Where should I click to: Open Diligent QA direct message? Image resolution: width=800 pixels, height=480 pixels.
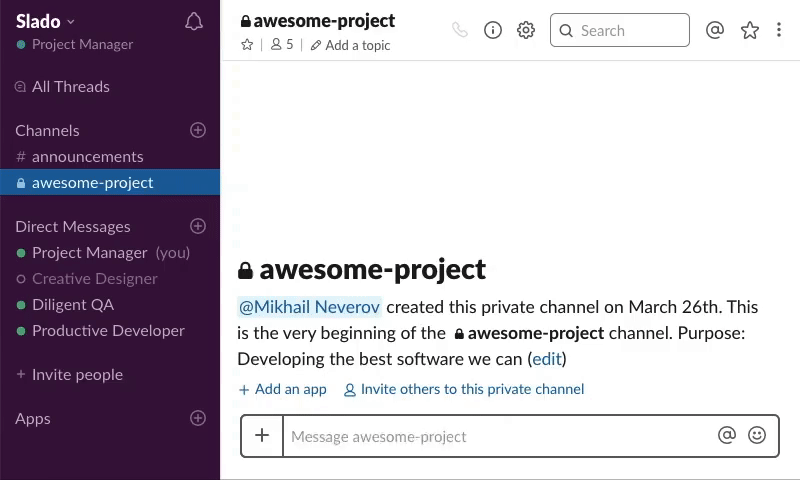coord(72,304)
